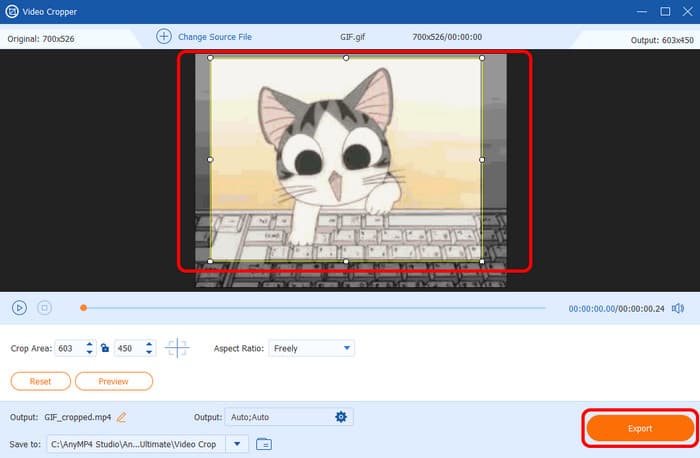700x458 pixels.
Task: Increase the crop width with up arrow
Action: coord(89,344)
